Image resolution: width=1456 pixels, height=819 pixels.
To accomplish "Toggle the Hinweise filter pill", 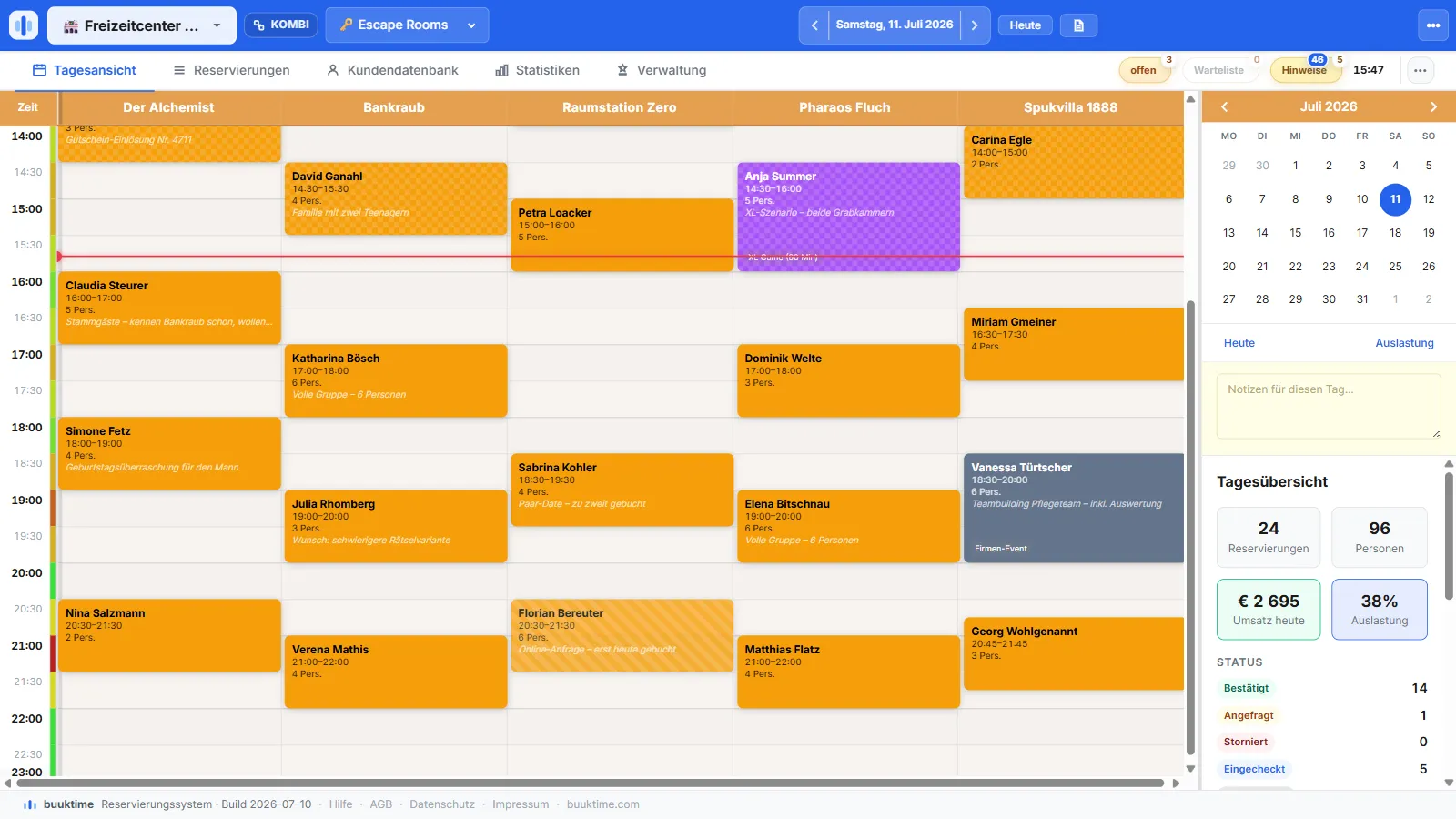I will [1305, 70].
